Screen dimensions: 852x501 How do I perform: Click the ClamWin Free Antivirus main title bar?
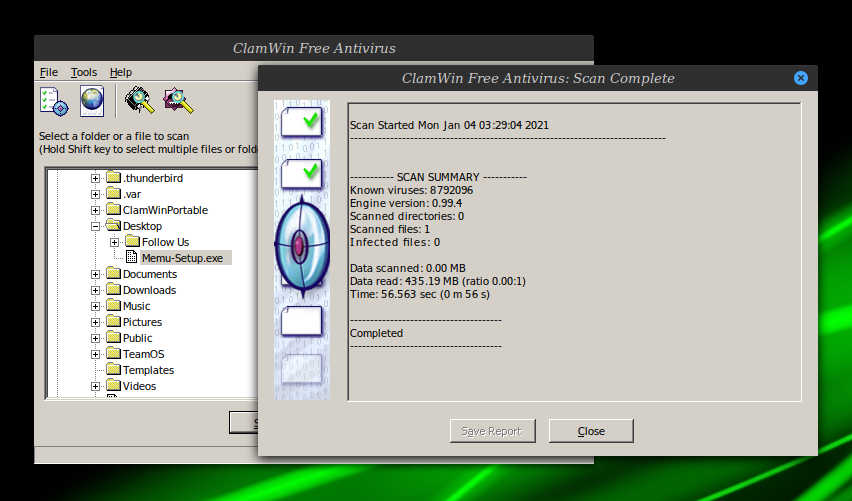314,48
